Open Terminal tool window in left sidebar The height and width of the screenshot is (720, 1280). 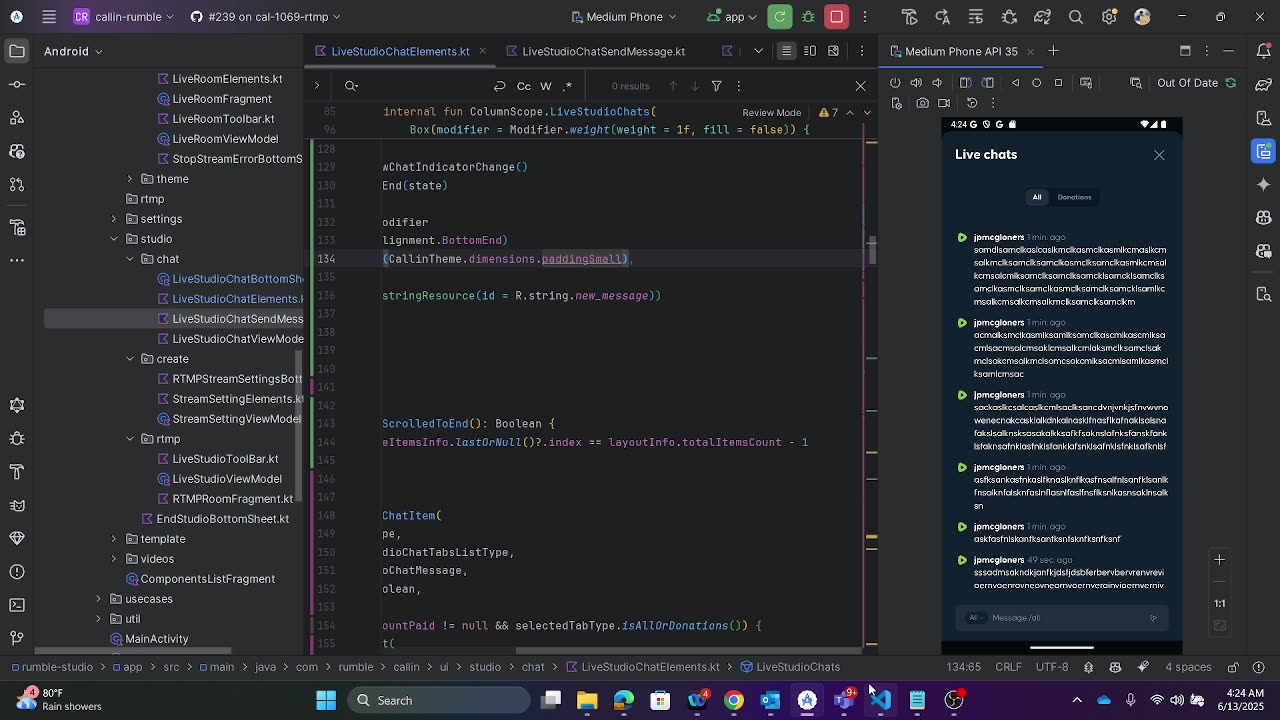[x=17, y=605]
